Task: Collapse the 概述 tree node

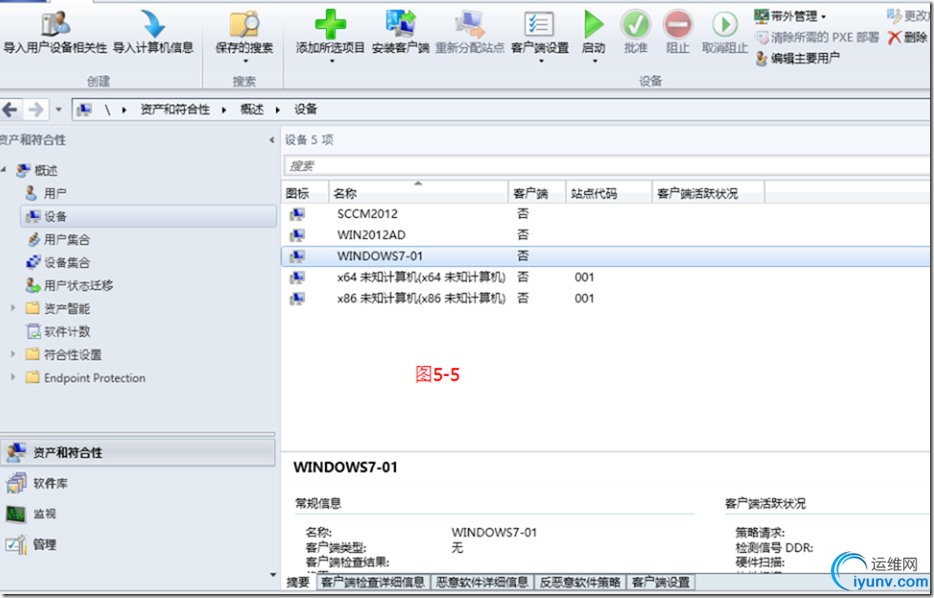Action: [4, 170]
